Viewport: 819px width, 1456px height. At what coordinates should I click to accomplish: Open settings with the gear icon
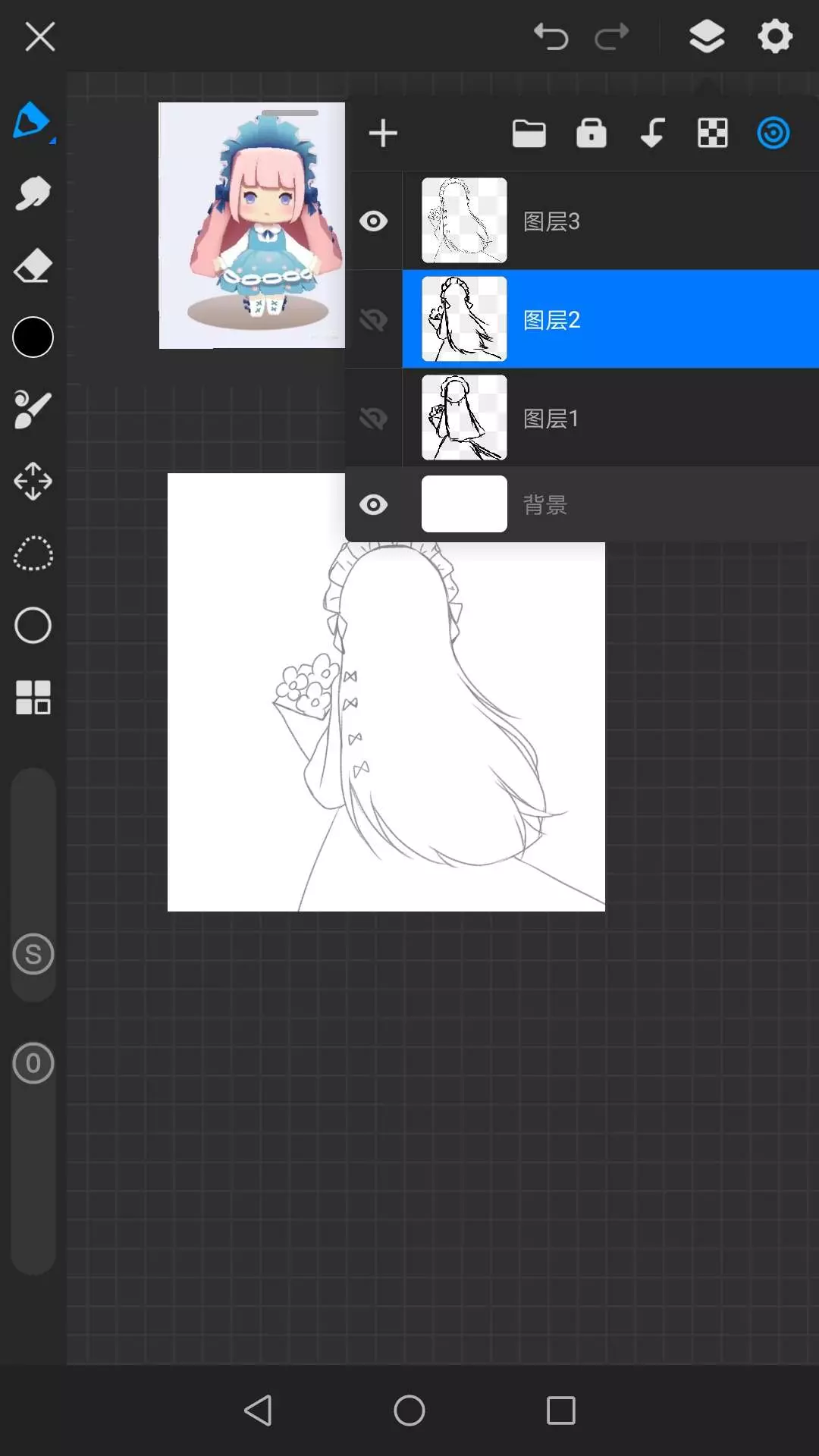[x=774, y=36]
